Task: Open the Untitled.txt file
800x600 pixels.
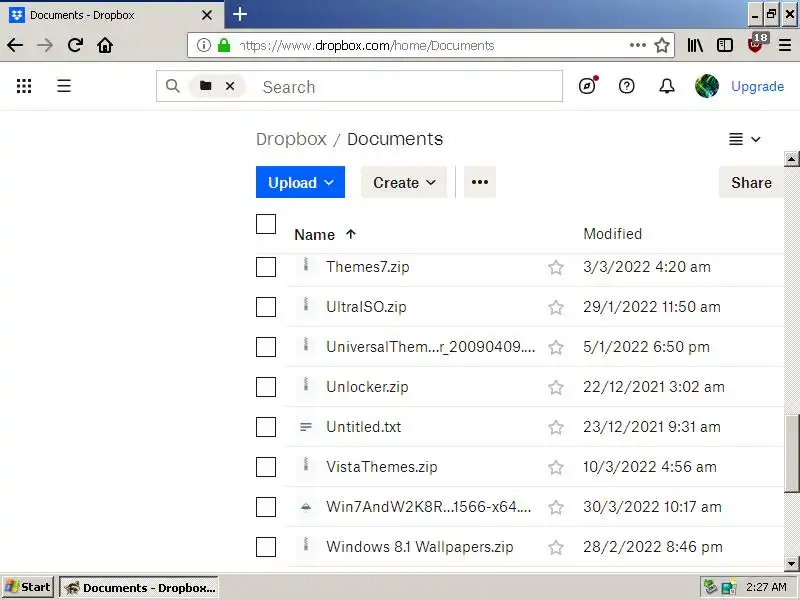Action: pyautogui.click(x=364, y=427)
